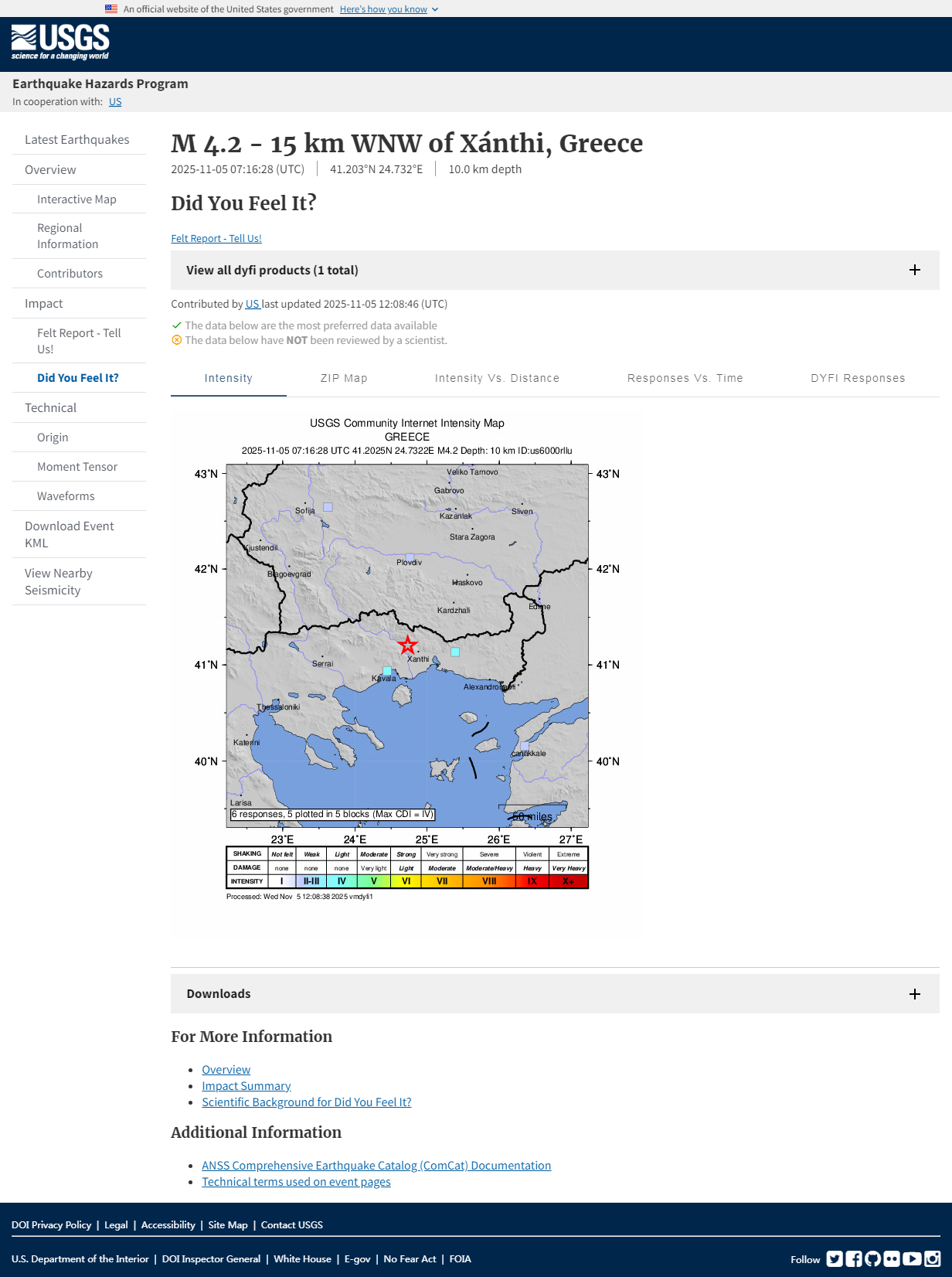
Task: Select 'Did You Feel It?' sidebar item
Action: 79,378
